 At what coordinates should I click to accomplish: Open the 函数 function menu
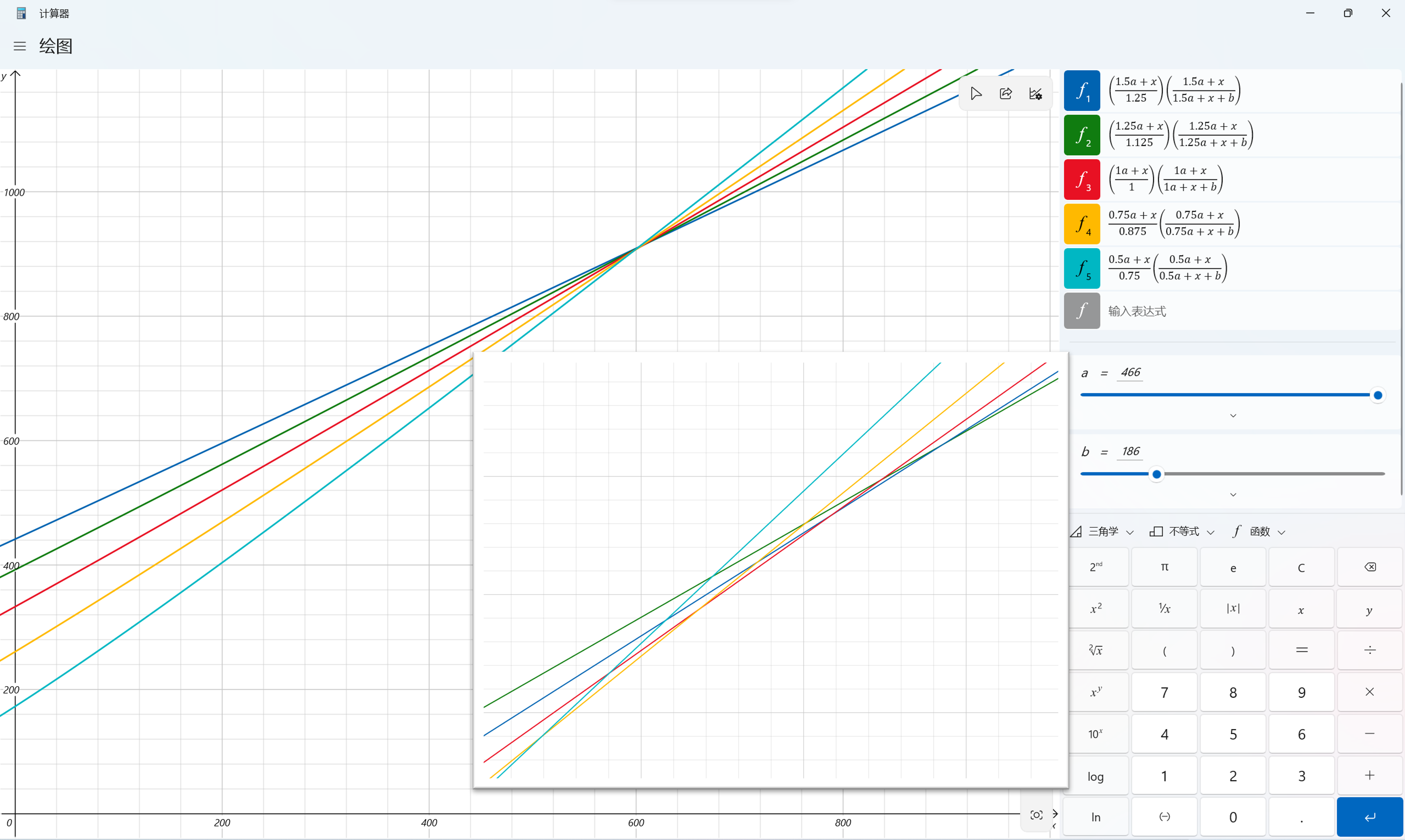(x=1259, y=531)
